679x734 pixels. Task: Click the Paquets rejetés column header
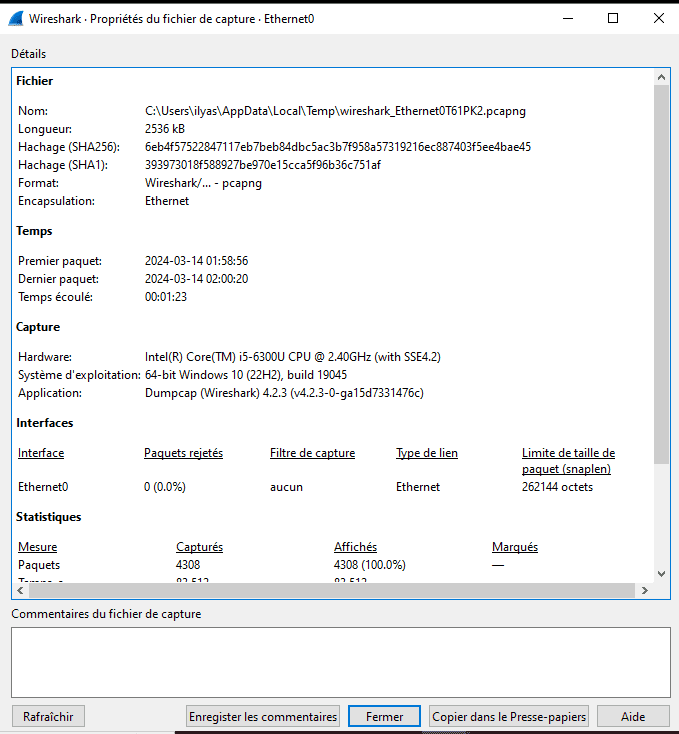[x=183, y=453]
